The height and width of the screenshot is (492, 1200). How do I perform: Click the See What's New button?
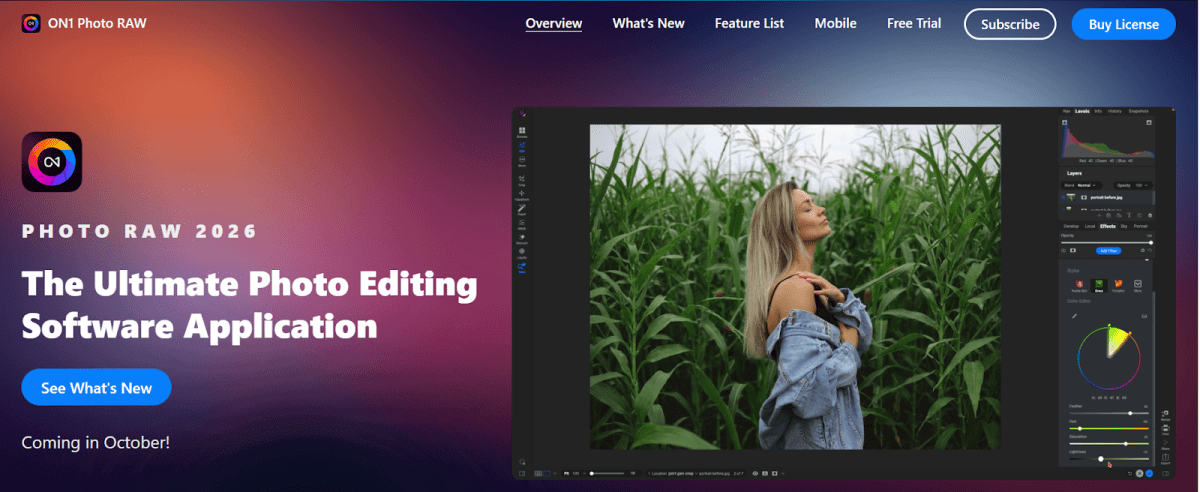pyautogui.click(x=96, y=388)
